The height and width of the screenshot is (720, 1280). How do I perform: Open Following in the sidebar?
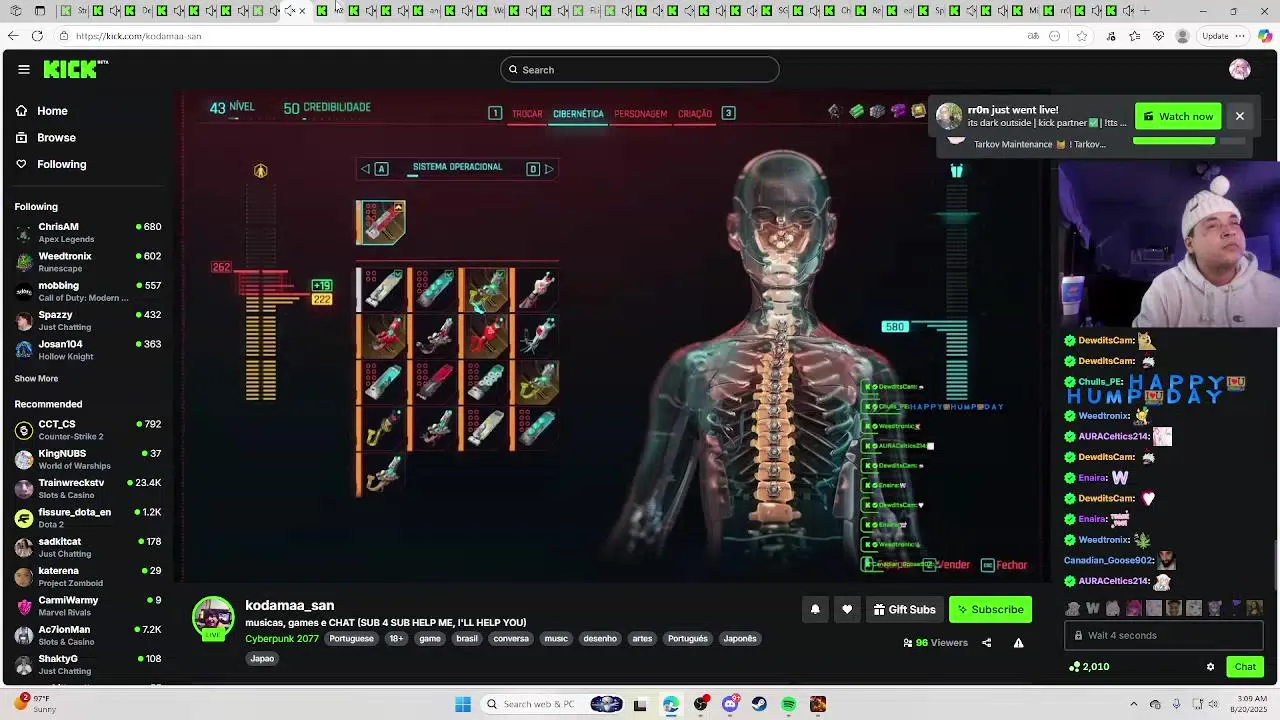pos(62,164)
